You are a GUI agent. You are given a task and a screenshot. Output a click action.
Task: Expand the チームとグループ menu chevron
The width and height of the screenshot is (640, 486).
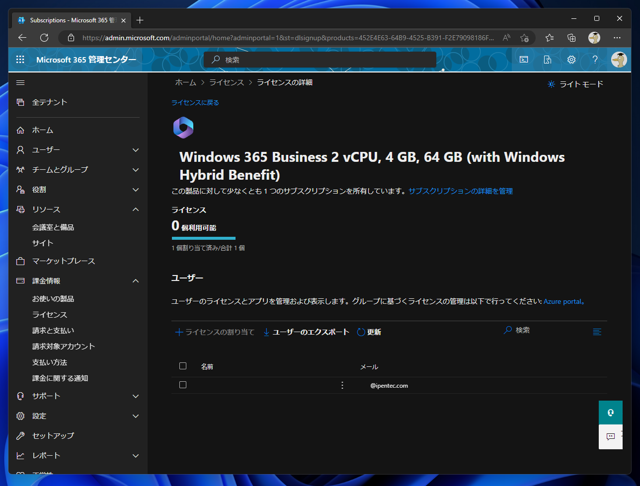click(136, 170)
